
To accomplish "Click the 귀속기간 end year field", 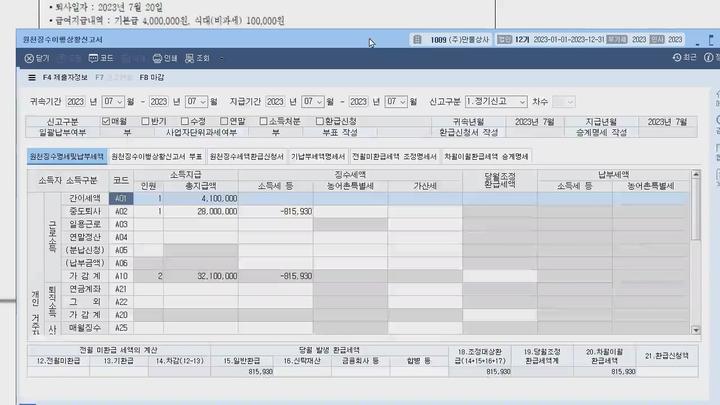I will (x=159, y=101).
